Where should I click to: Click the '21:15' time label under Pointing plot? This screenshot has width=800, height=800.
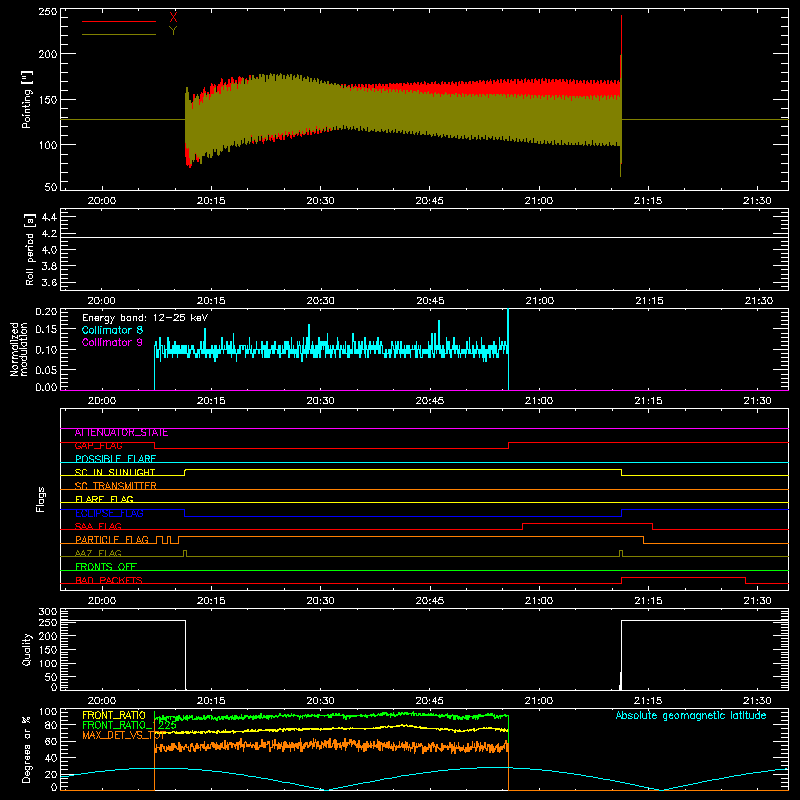(x=648, y=201)
